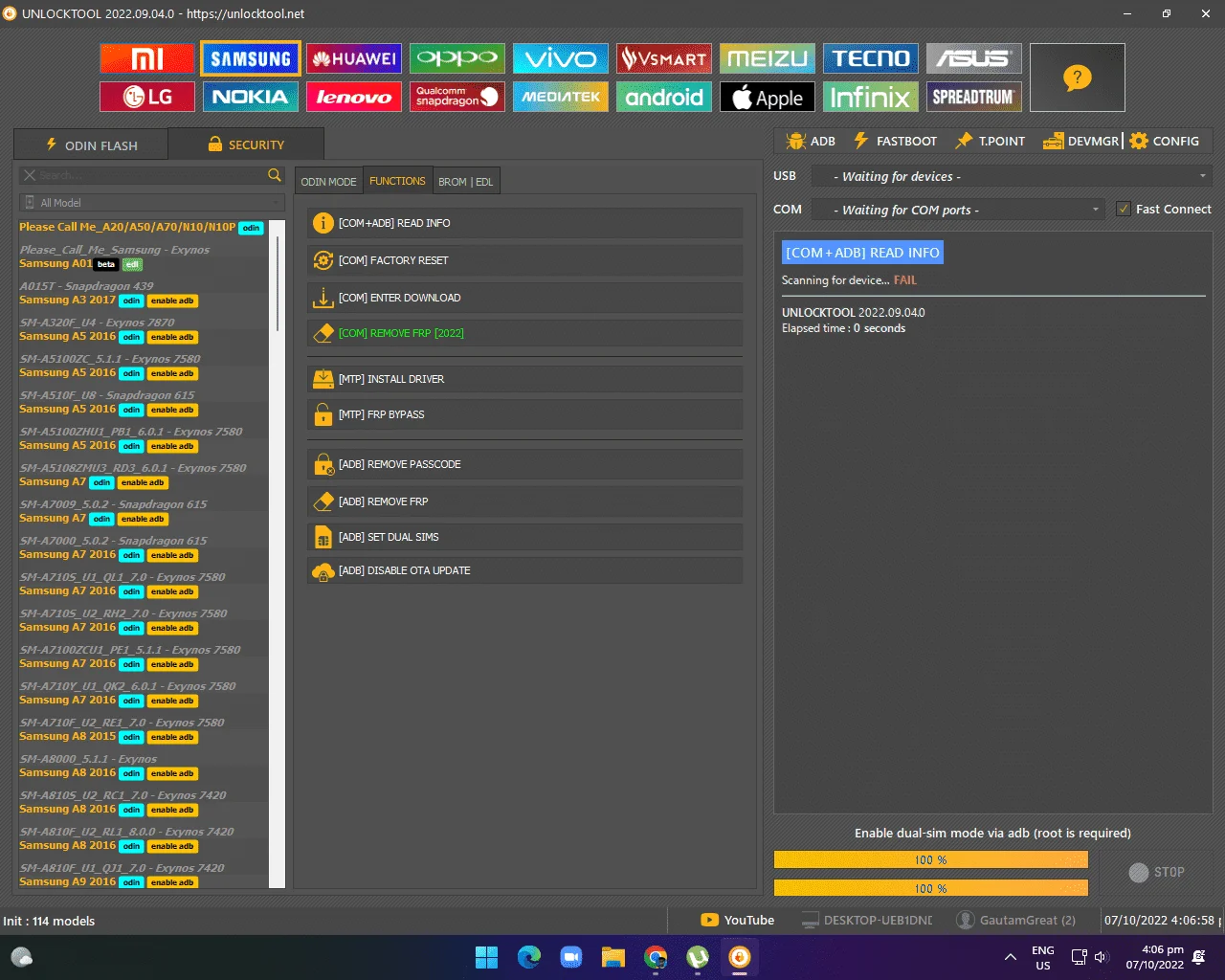Open the FUNCTIONS tab
This screenshot has width=1225, height=980.
[x=397, y=181]
